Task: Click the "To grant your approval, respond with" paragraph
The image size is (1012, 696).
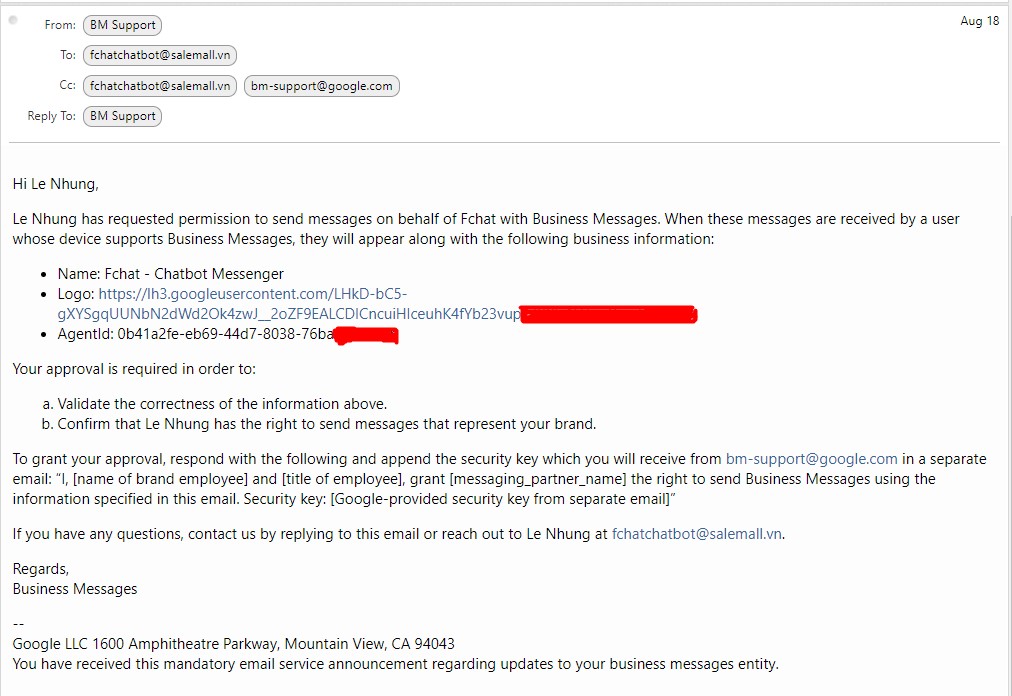Action: click(500, 479)
